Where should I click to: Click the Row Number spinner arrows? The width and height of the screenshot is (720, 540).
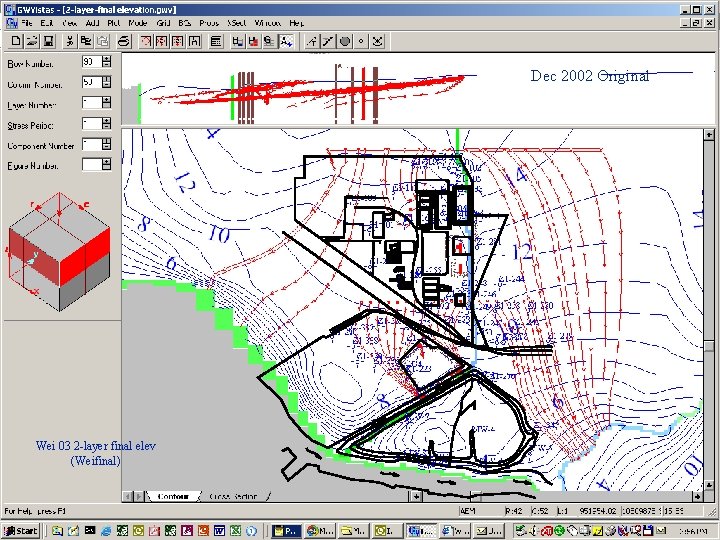(107, 62)
